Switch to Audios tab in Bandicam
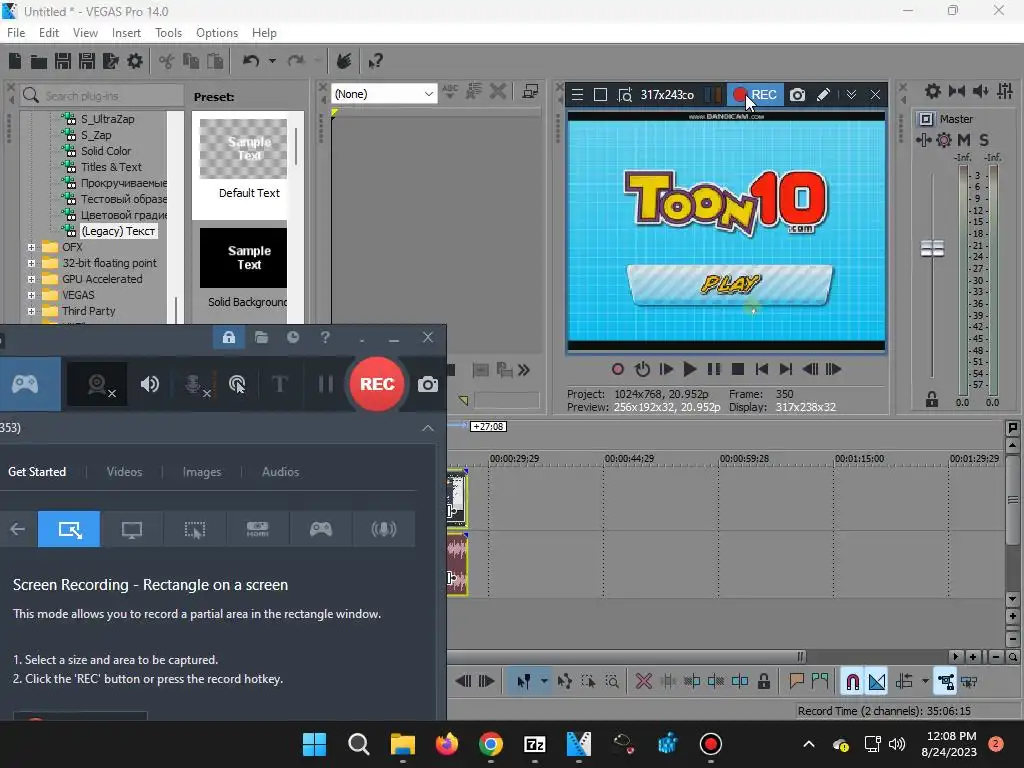1024x768 pixels. pyautogui.click(x=280, y=472)
